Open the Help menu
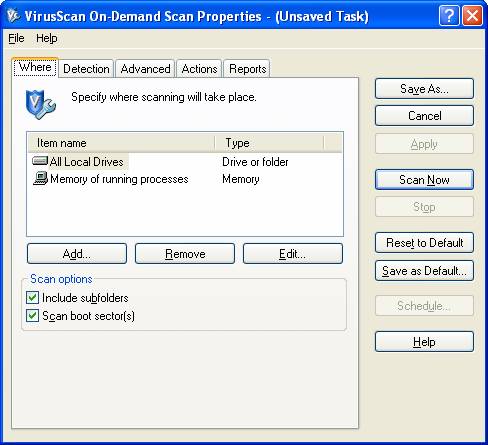This screenshot has height=445, width=488. coord(47,38)
